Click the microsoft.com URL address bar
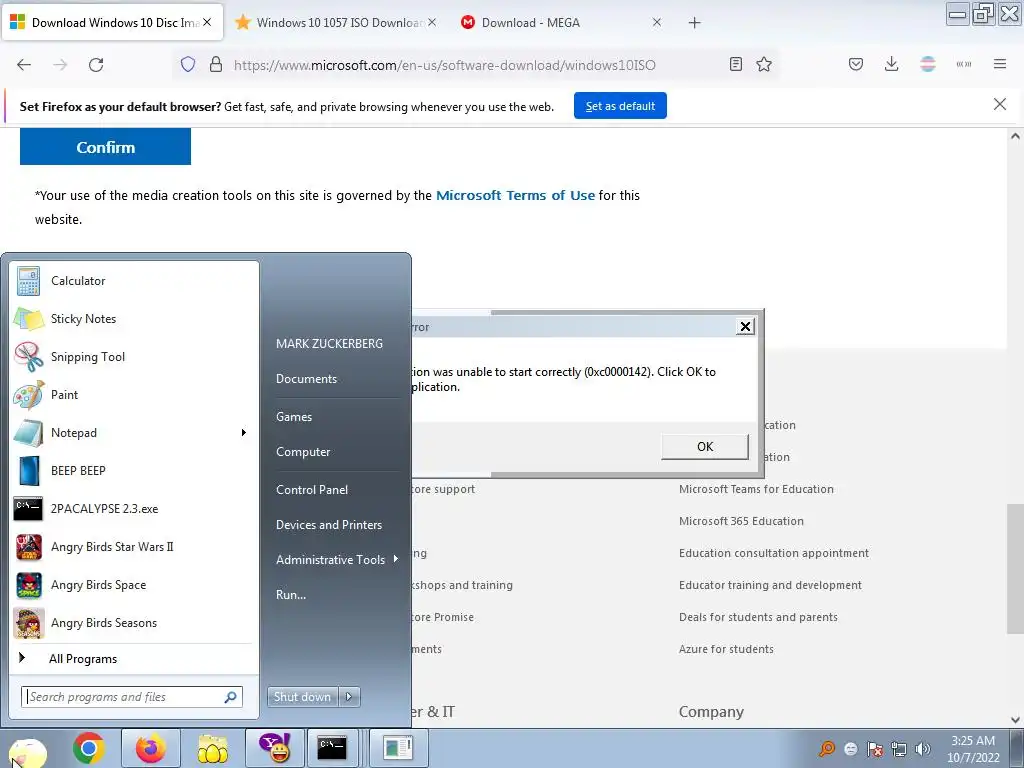This screenshot has width=1024, height=768. click(x=444, y=65)
